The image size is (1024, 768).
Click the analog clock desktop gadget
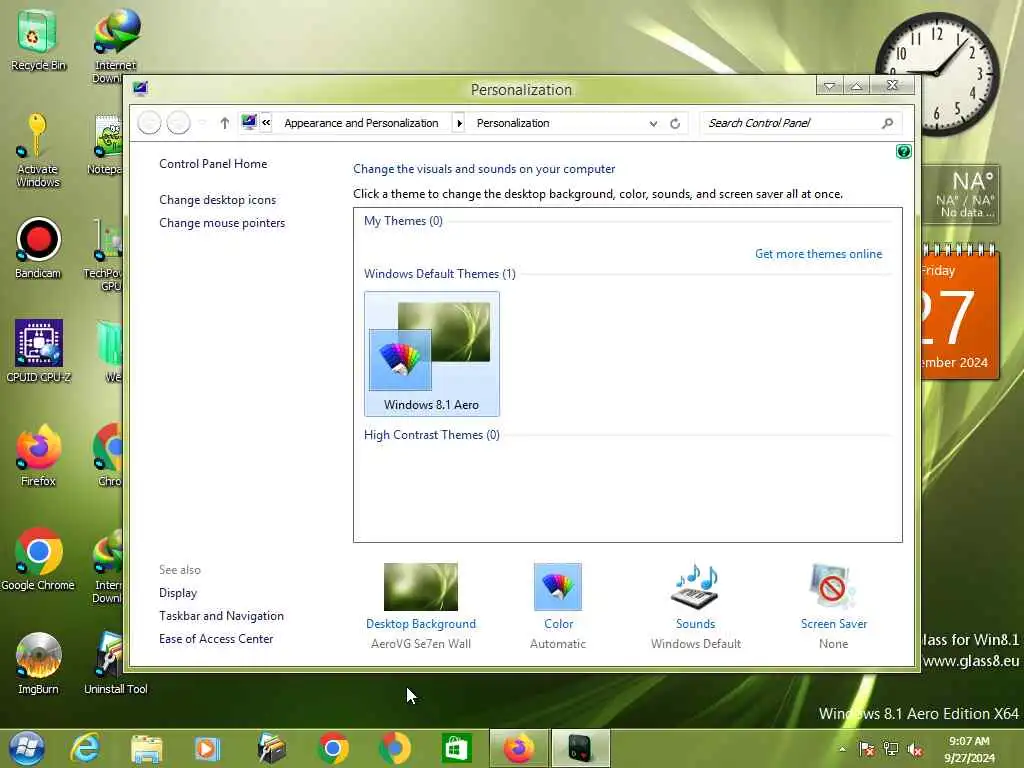(936, 72)
